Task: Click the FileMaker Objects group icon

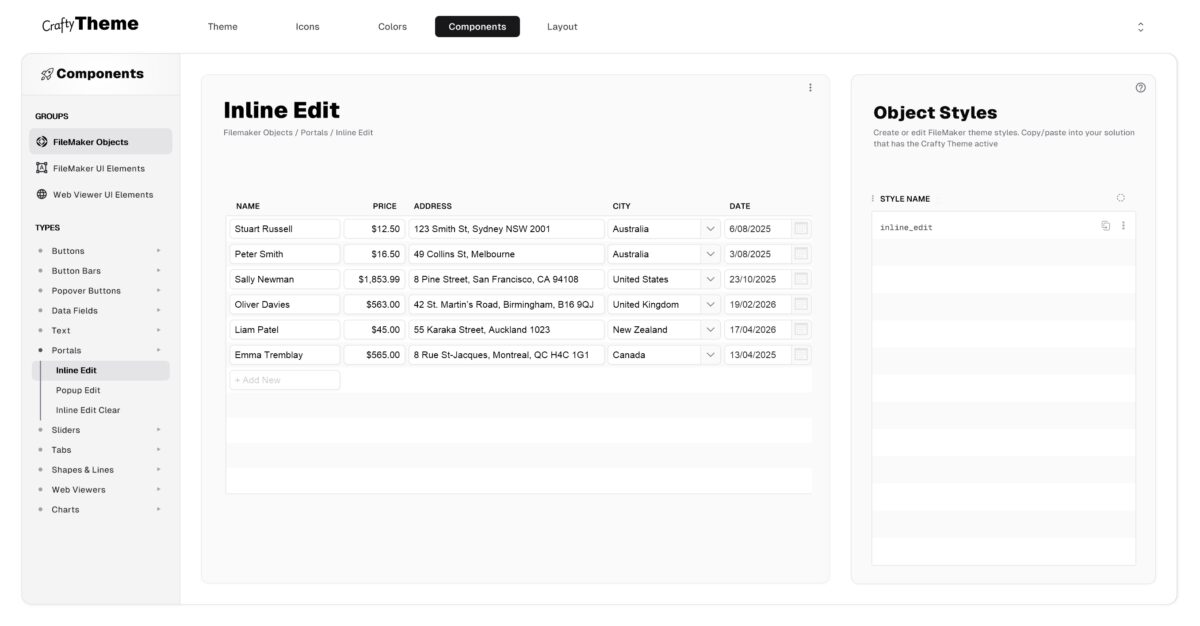Action: (x=42, y=142)
